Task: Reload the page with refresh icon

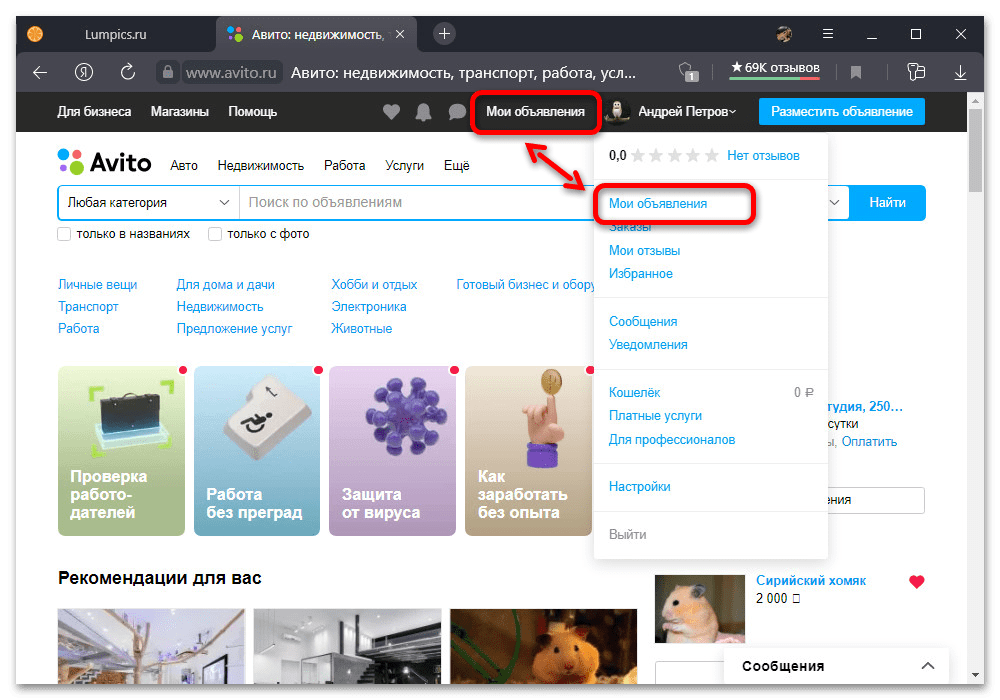Action: [x=127, y=72]
